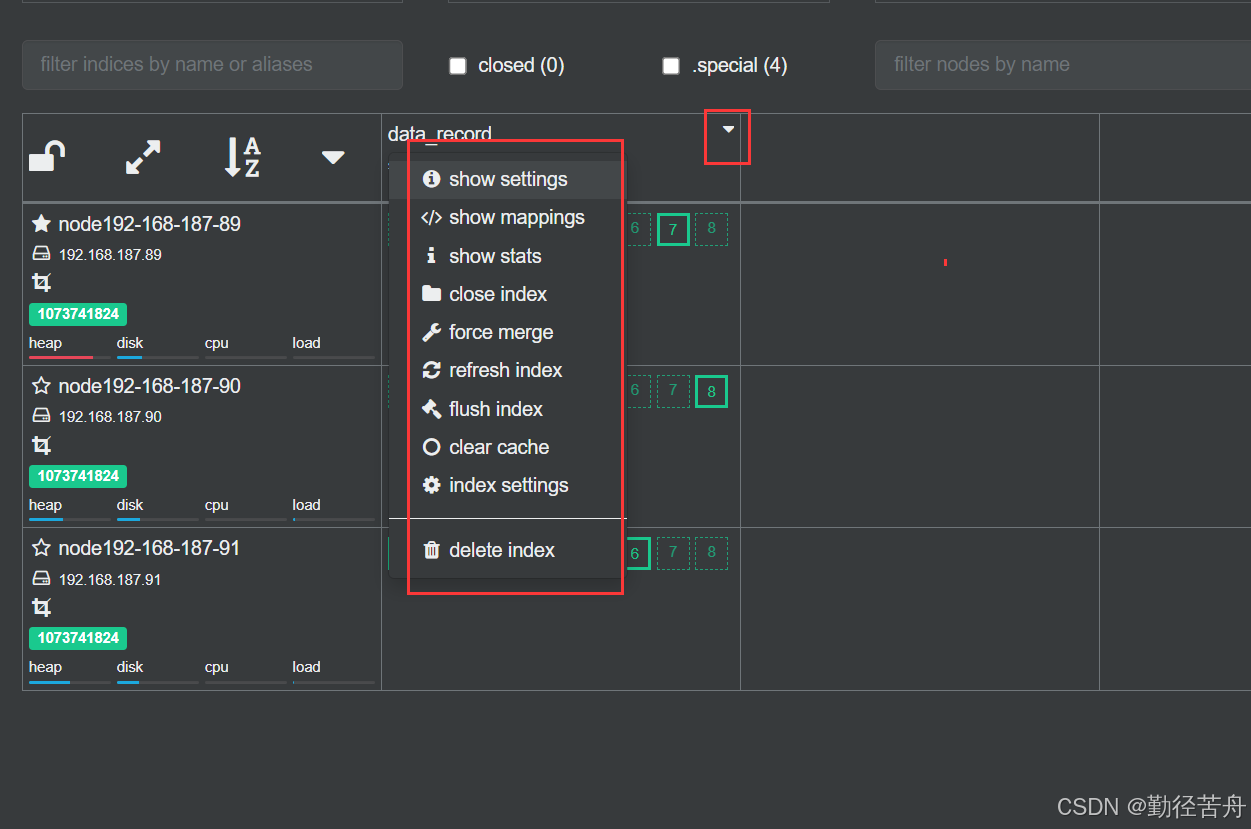Open the caret dropdown beside the sort icon
This screenshot has width=1251, height=829.
click(333, 157)
